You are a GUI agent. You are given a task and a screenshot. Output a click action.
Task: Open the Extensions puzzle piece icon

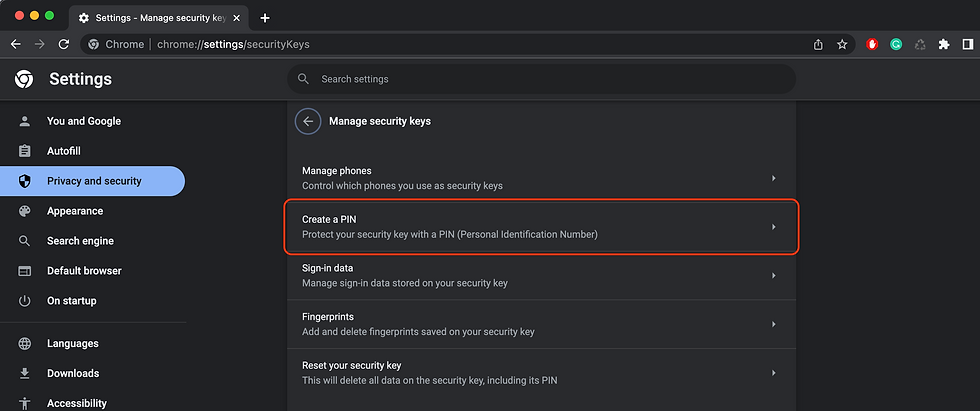coord(944,44)
